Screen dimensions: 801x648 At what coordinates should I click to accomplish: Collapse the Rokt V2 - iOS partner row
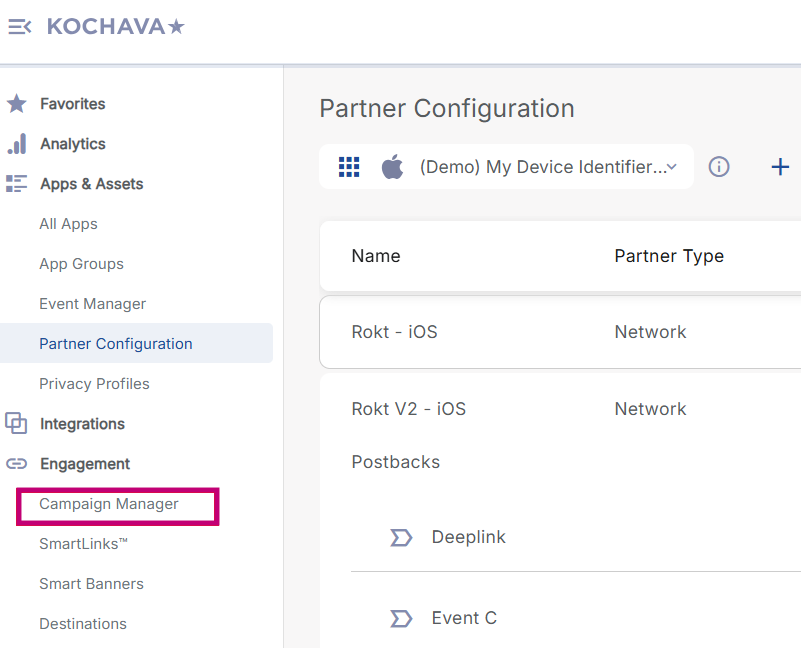pyautogui.click(x=409, y=409)
